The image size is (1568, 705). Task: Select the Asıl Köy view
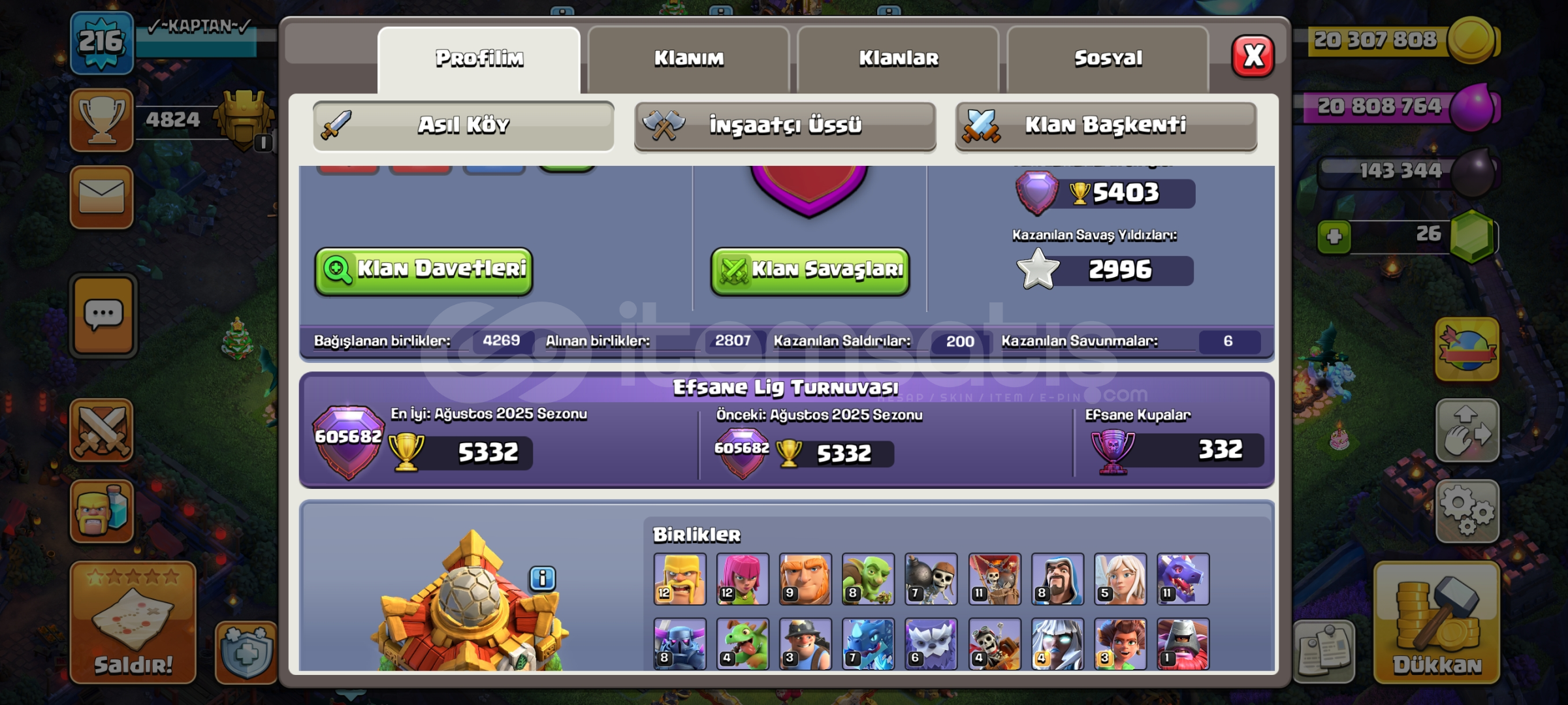click(464, 125)
